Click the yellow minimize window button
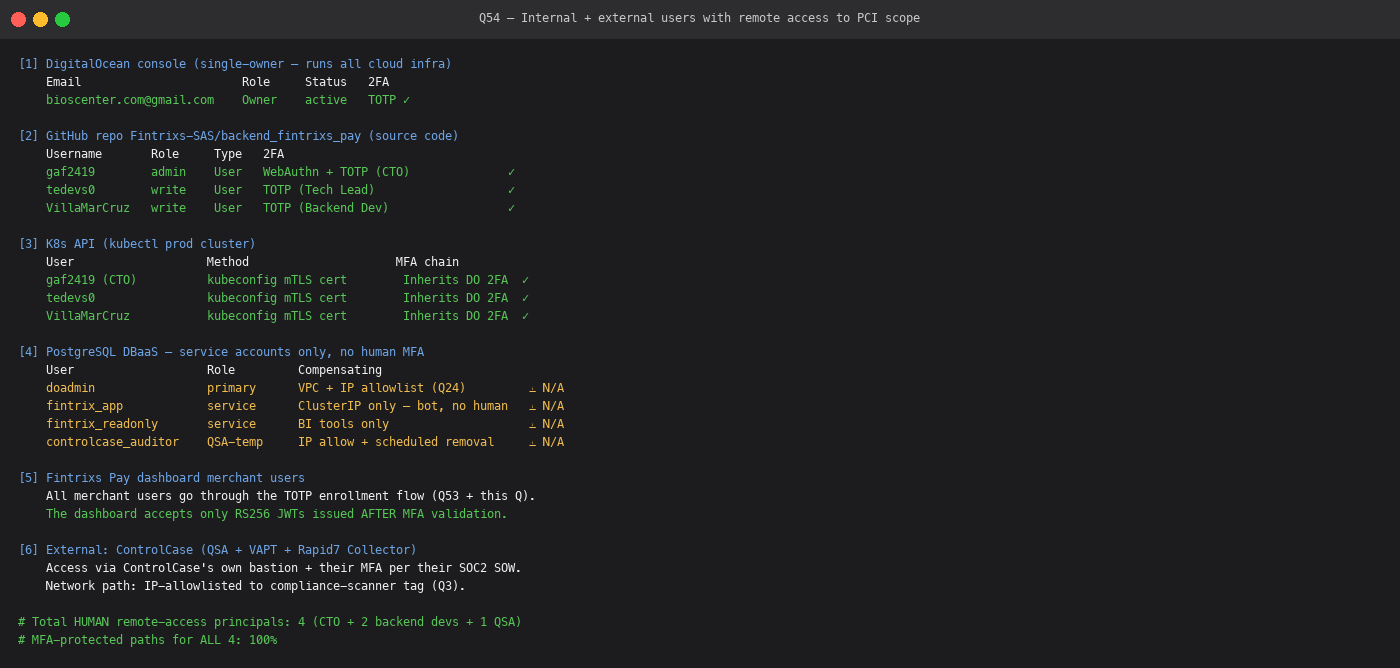The width and height of the screenshot is (1400, 668). (x=40, y=19)
